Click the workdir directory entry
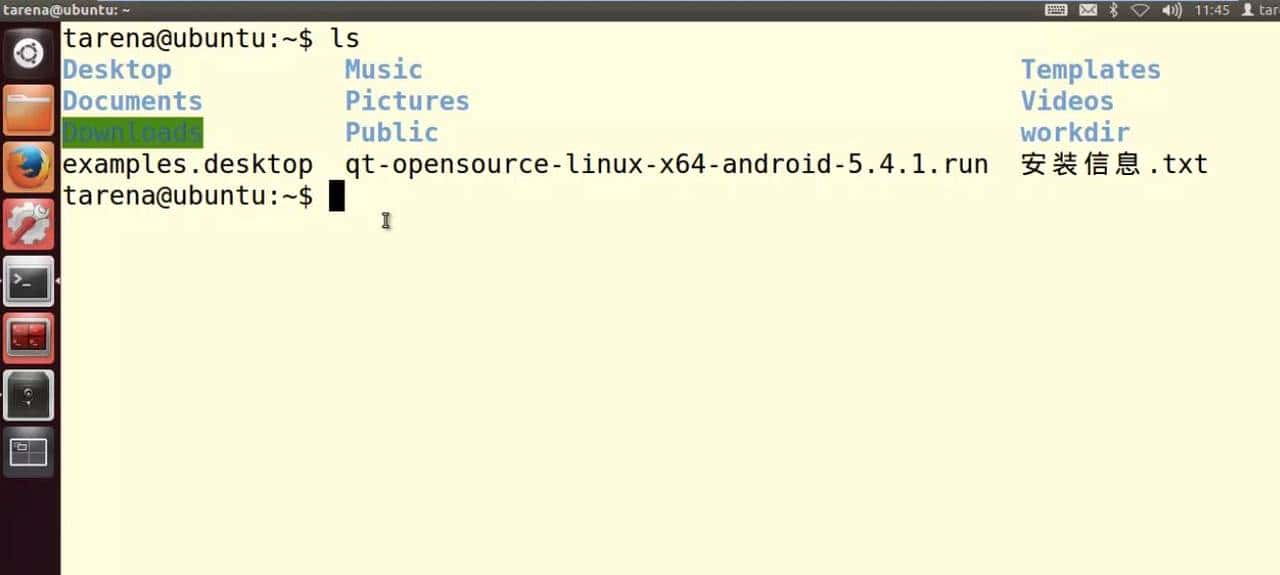 (1075, 133)
